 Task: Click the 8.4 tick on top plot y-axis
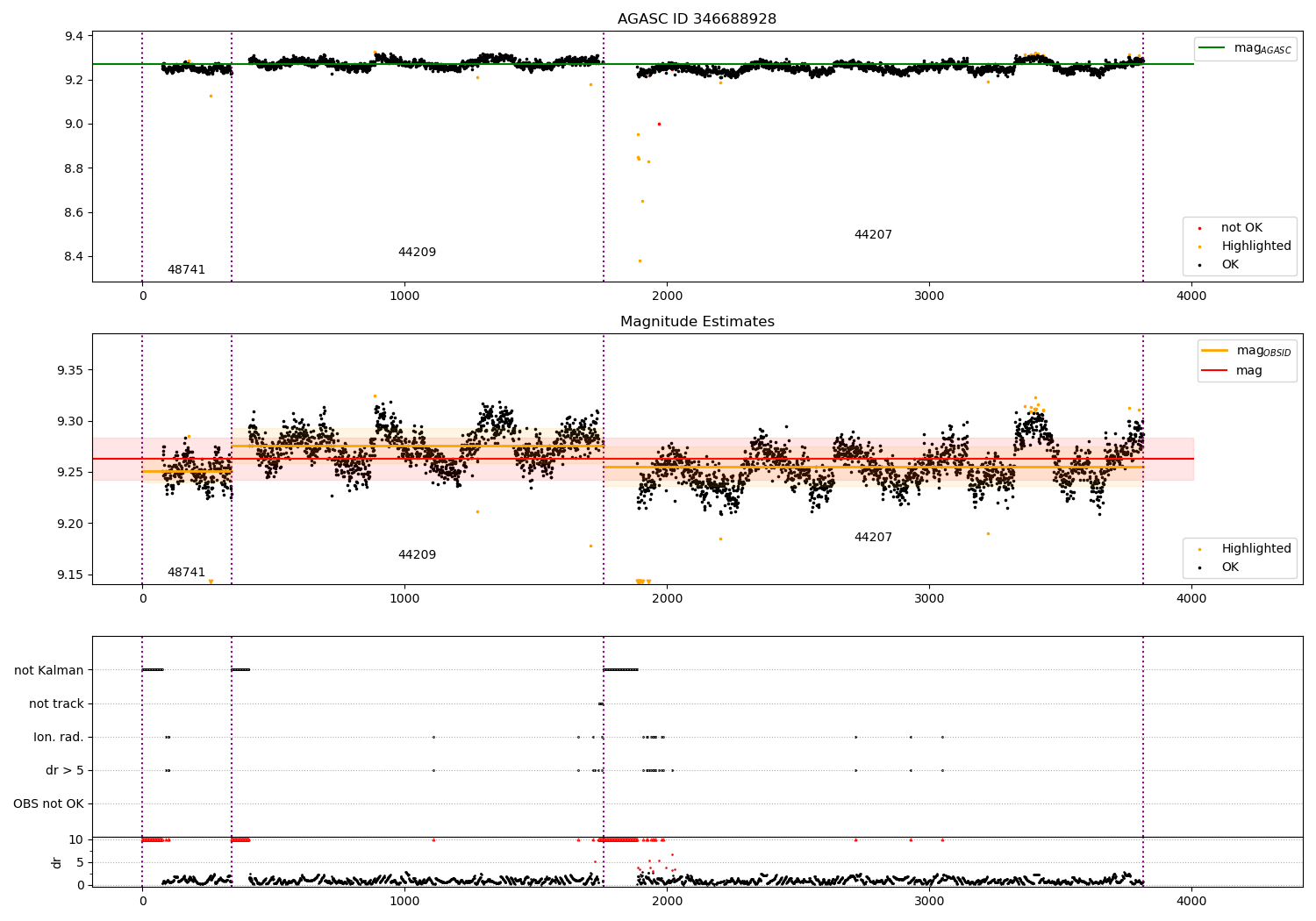74,257
